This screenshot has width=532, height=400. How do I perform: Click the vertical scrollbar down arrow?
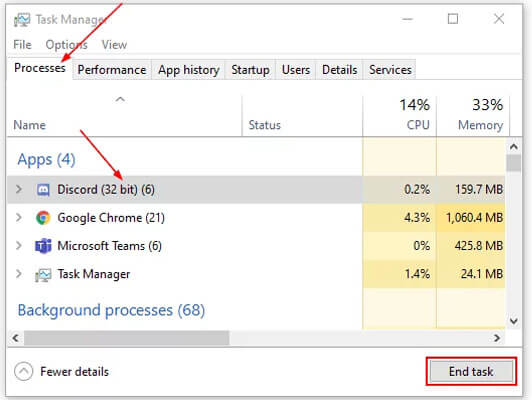[x=514, y=321]
